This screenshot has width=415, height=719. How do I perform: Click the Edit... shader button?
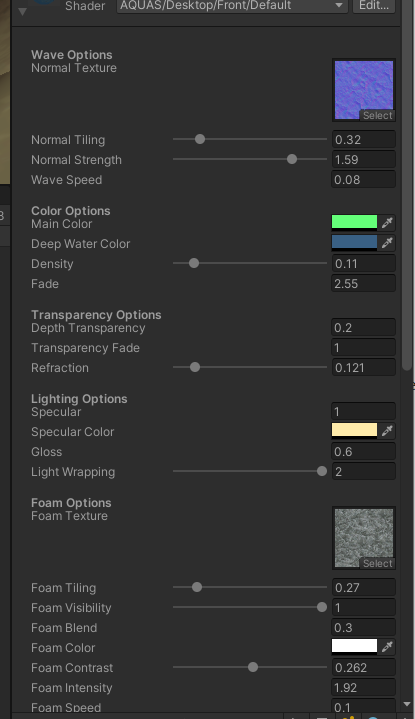(x=374, y=6)
